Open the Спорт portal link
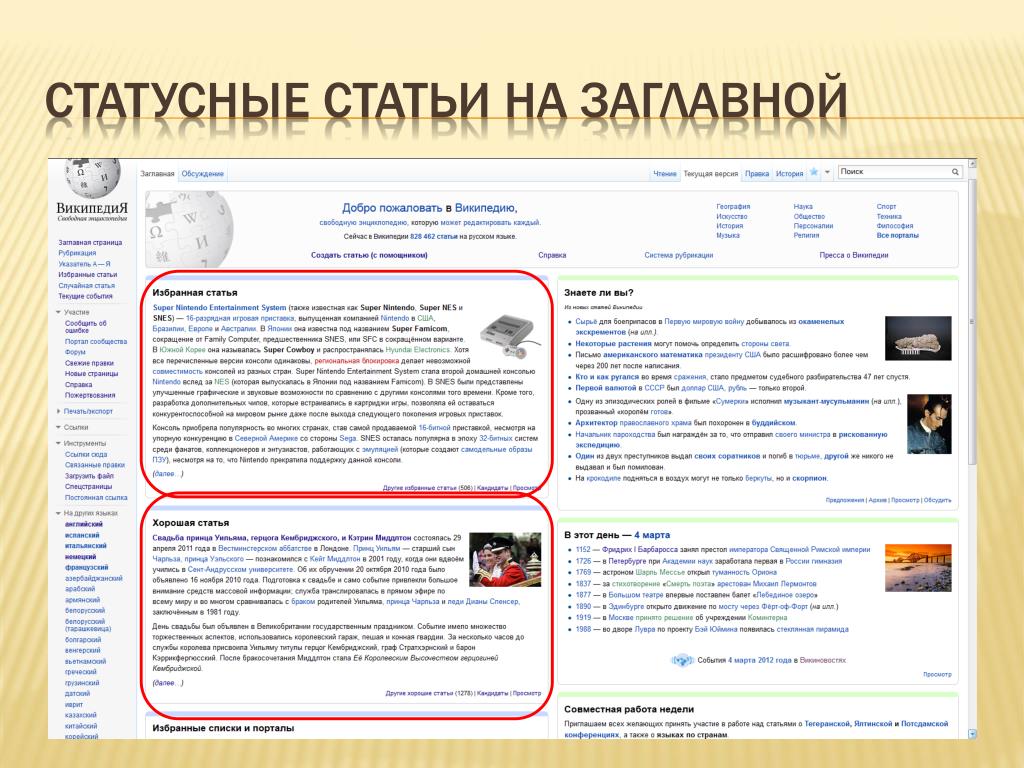Viewport: 1024px width, 768px height. 886,206
